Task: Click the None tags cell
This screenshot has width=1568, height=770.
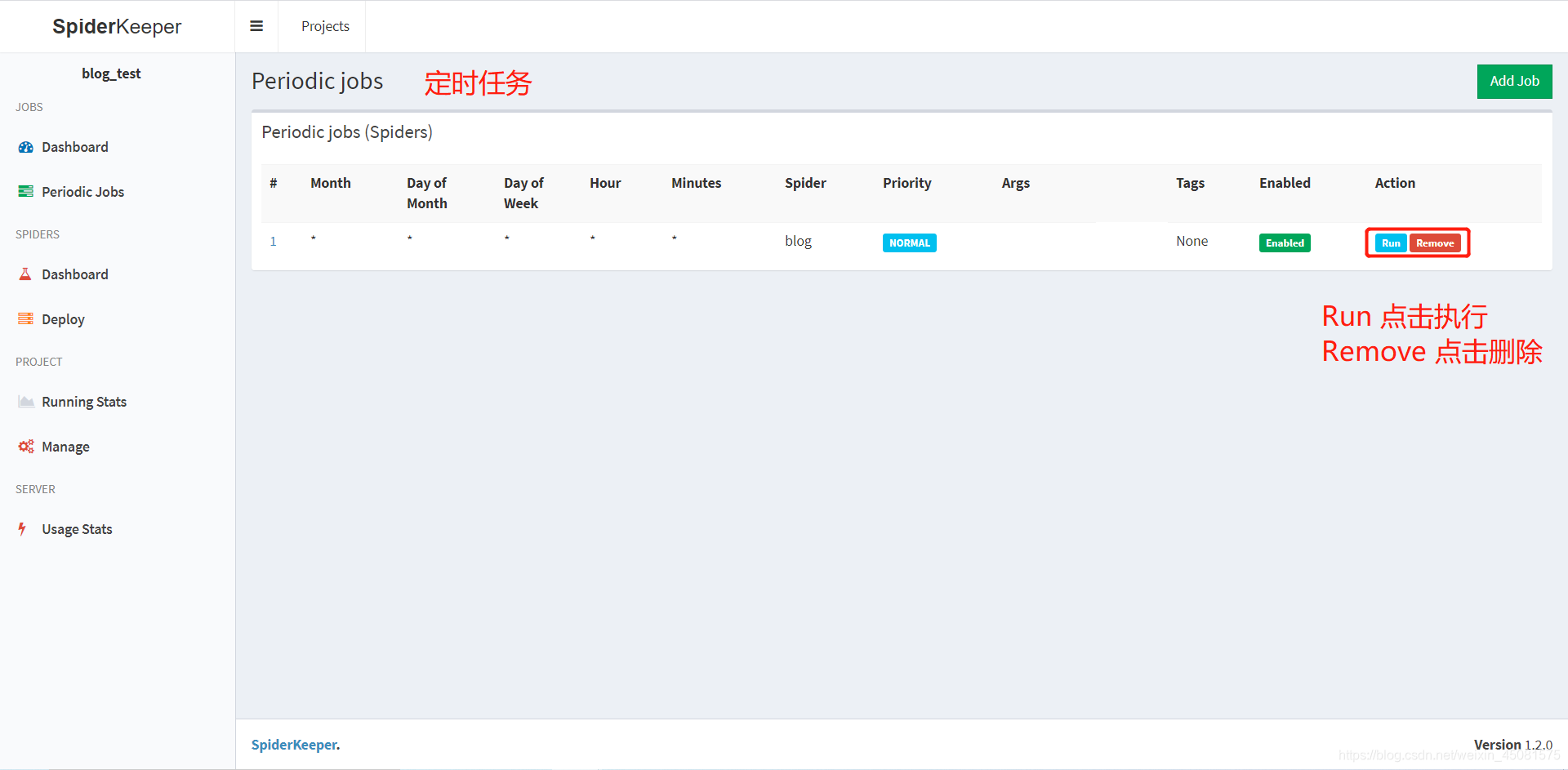Action: click(1192, 241)
